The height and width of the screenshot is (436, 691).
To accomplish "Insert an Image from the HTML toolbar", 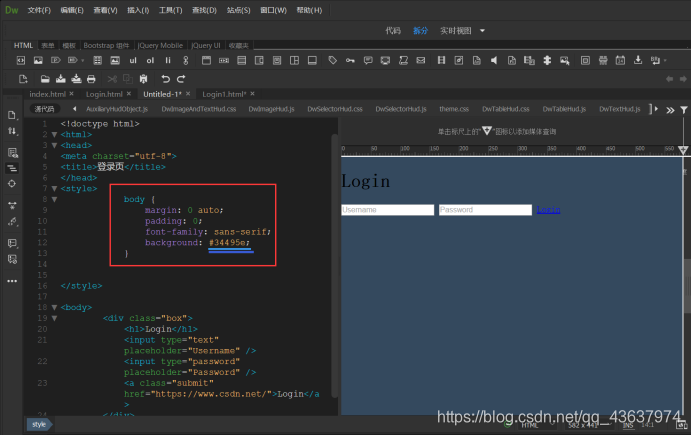I will (x=38, y=60).
